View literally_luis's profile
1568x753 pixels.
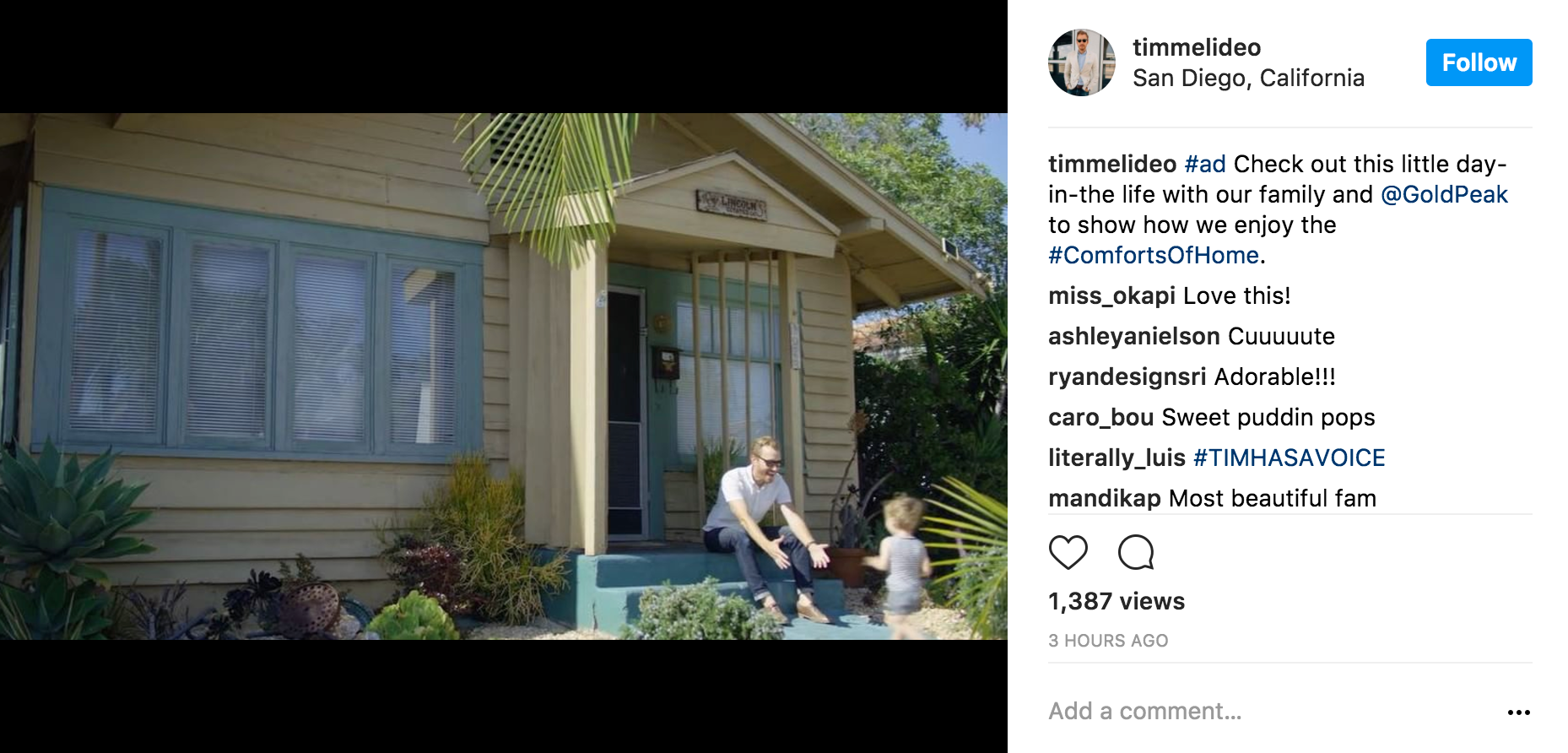(1117, 458)
